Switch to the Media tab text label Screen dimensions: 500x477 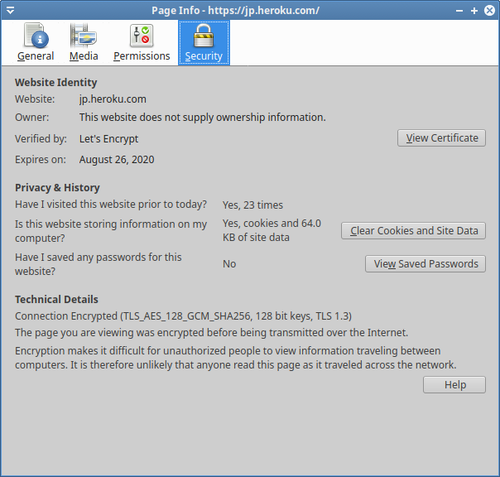(x=84, y=56)
